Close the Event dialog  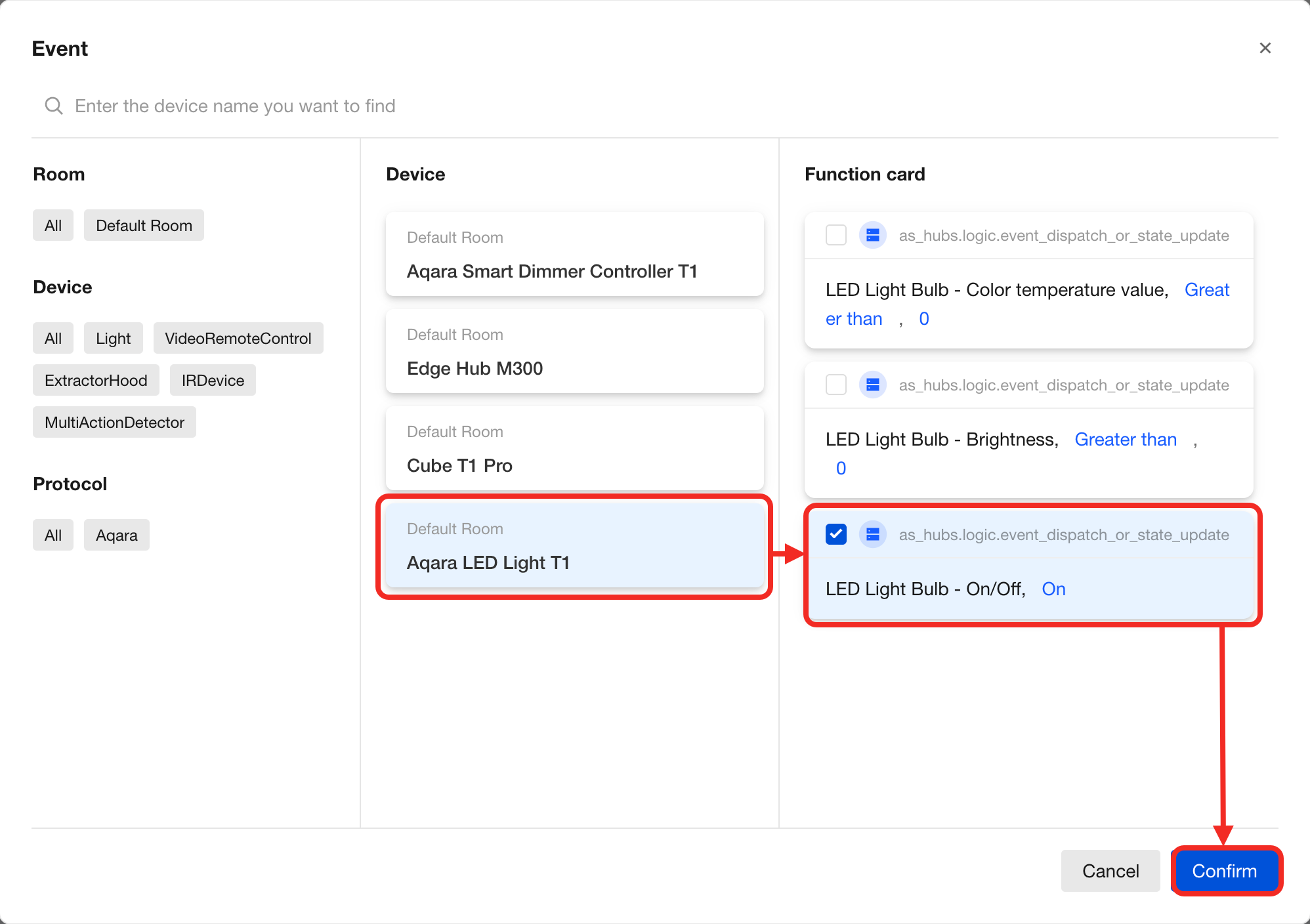[1265, 48]
